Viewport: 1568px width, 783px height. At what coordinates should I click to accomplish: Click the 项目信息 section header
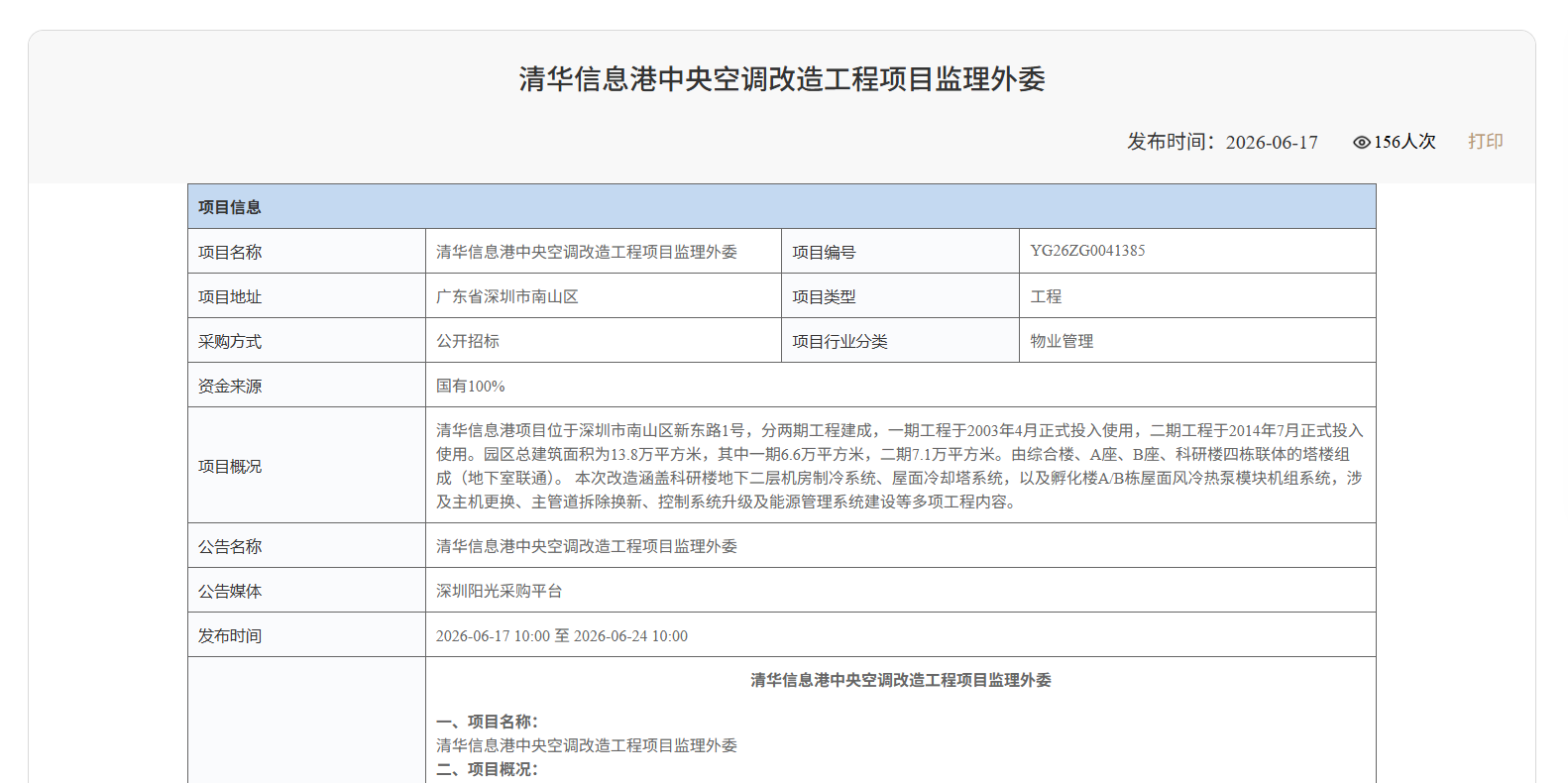point(782,206)
